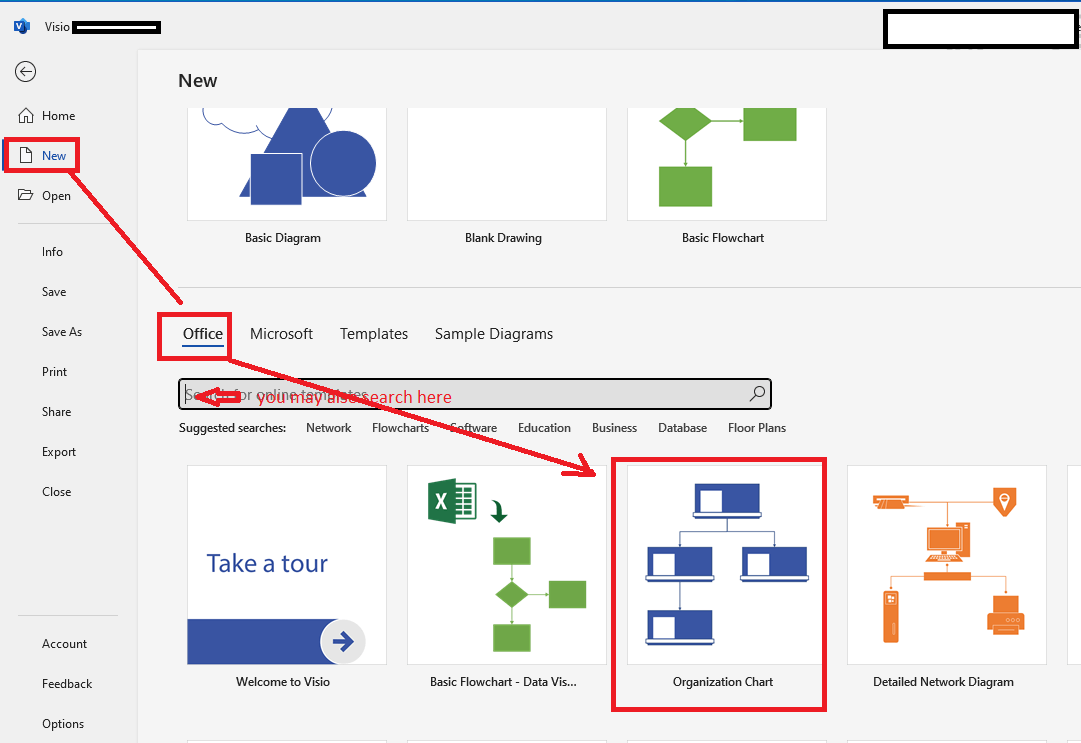The height and width of the screenshot is (743, 1081).
Task: Click the Open folder icon
Action: [x=26, y=195]
